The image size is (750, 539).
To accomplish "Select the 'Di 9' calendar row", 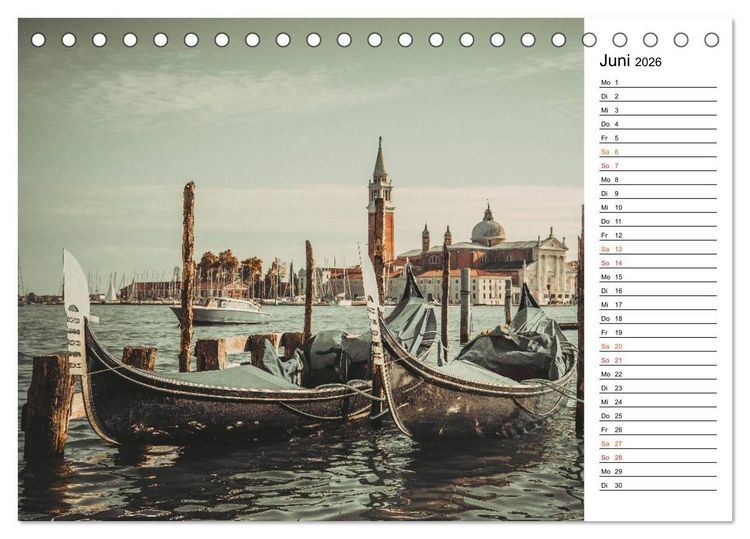I will click(x=658, y=193).
